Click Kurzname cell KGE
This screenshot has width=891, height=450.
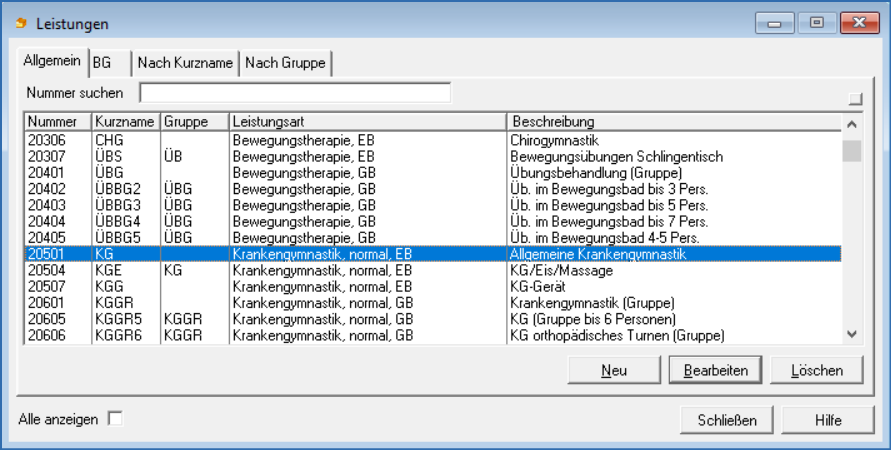[109, 270]
